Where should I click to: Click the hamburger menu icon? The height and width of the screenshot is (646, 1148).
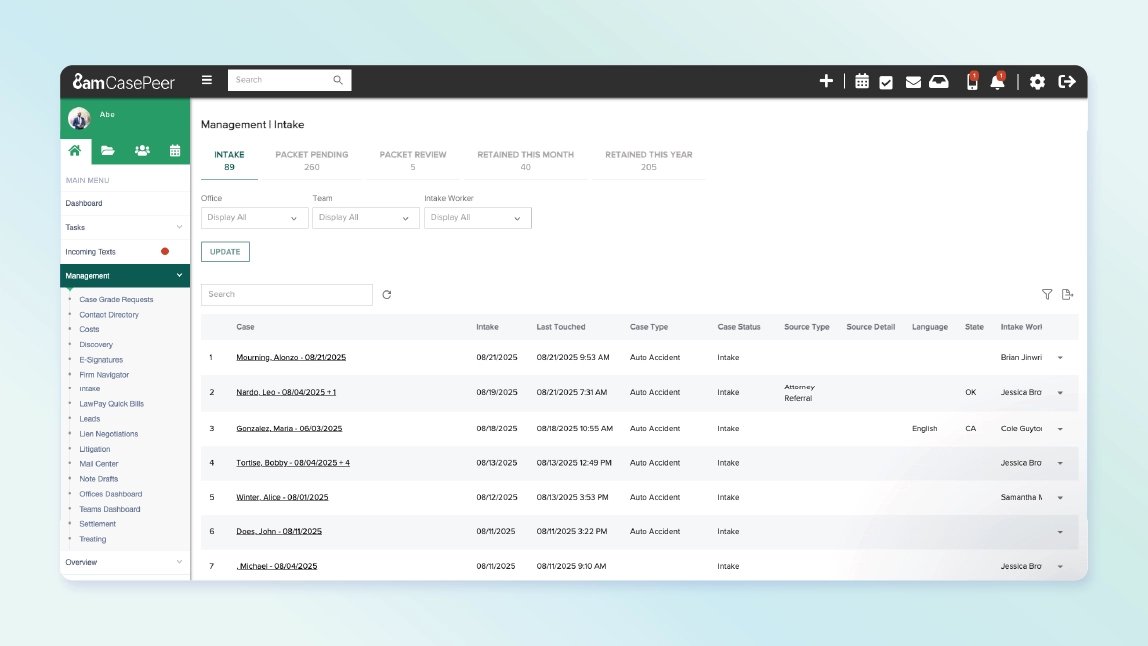(206, 80)
